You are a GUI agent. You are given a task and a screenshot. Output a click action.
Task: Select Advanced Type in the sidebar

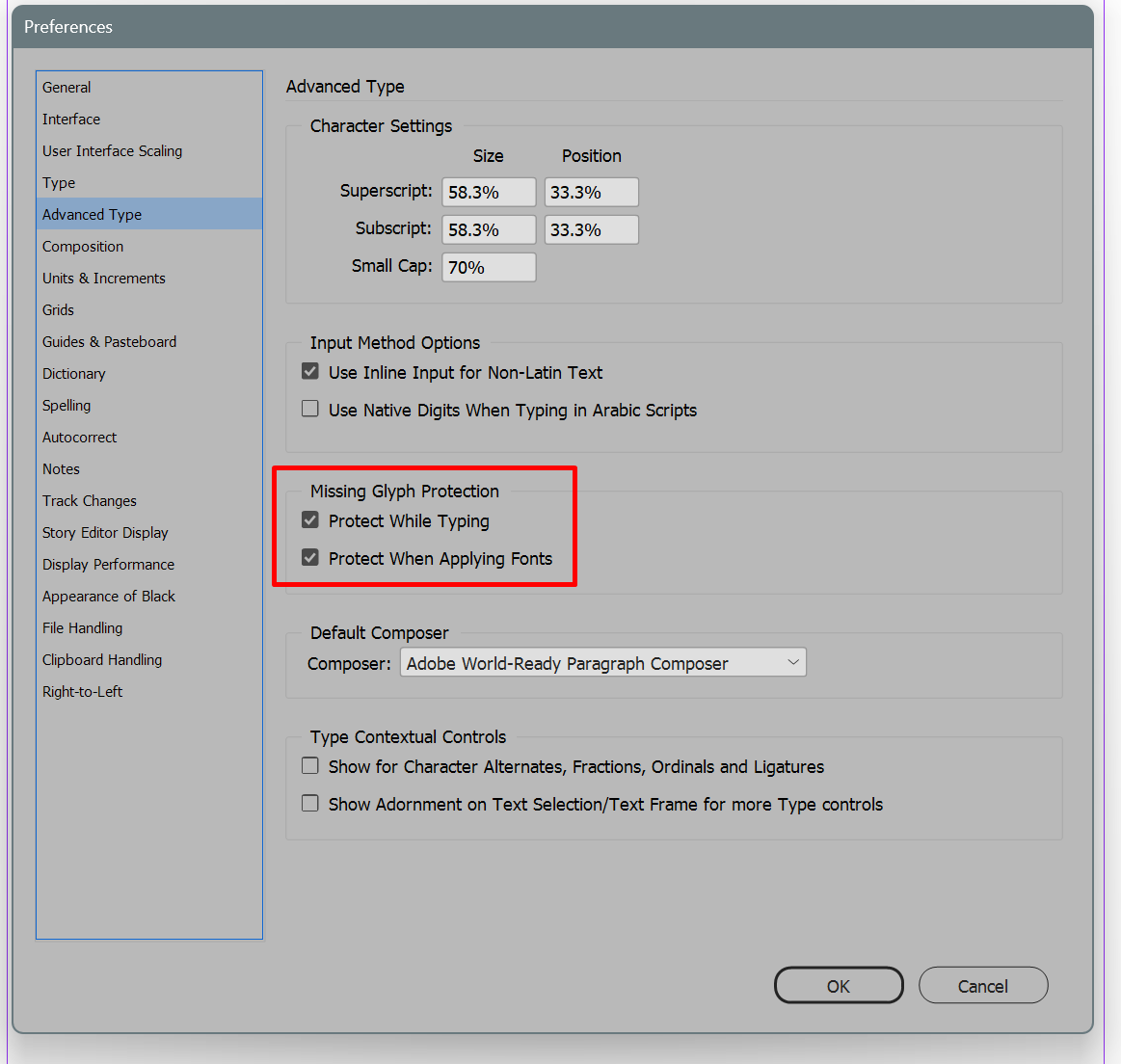click(149, 215)
